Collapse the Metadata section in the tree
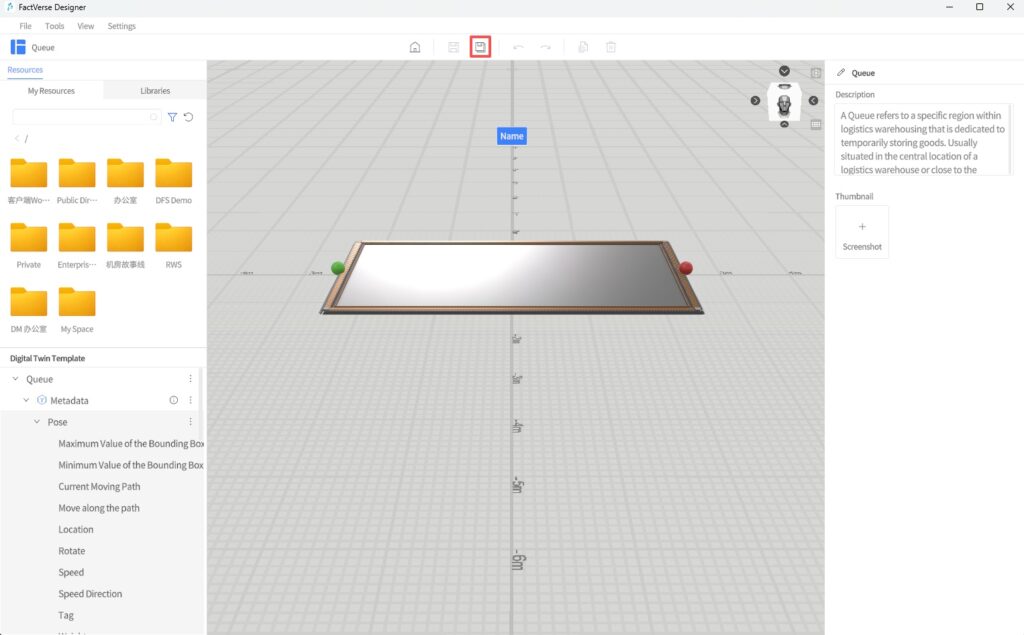Screen dimensions: 1024x635 tap(26, 400)
